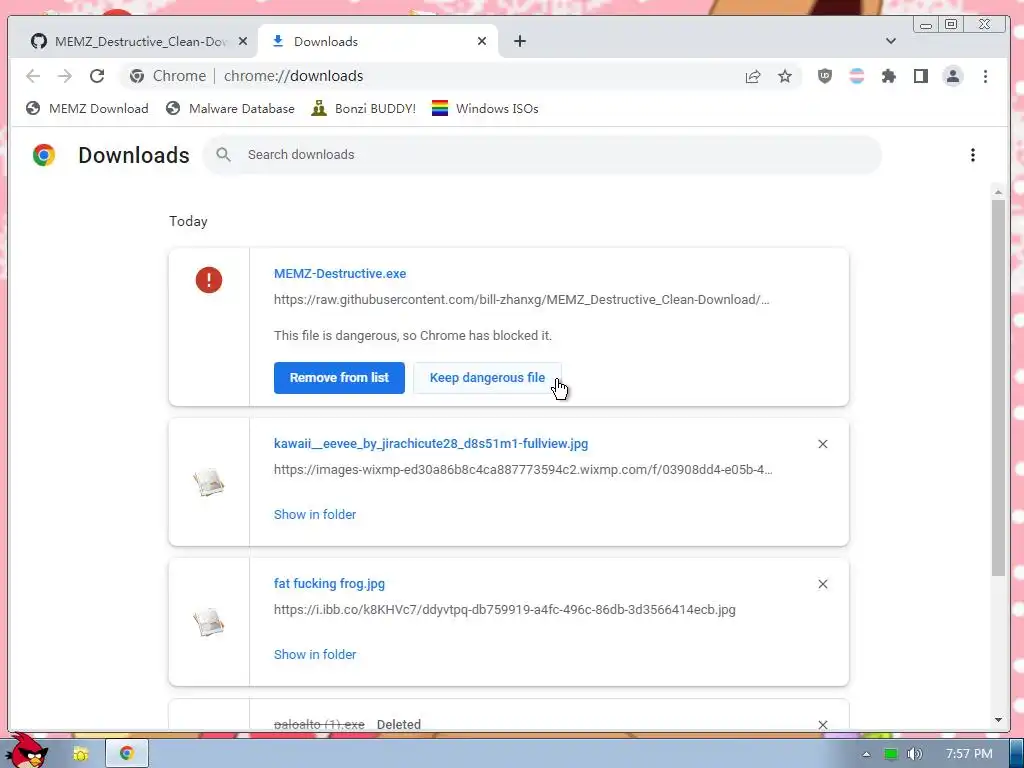
Task: Click the chrome://downloads address text
Action: point(293,76)
